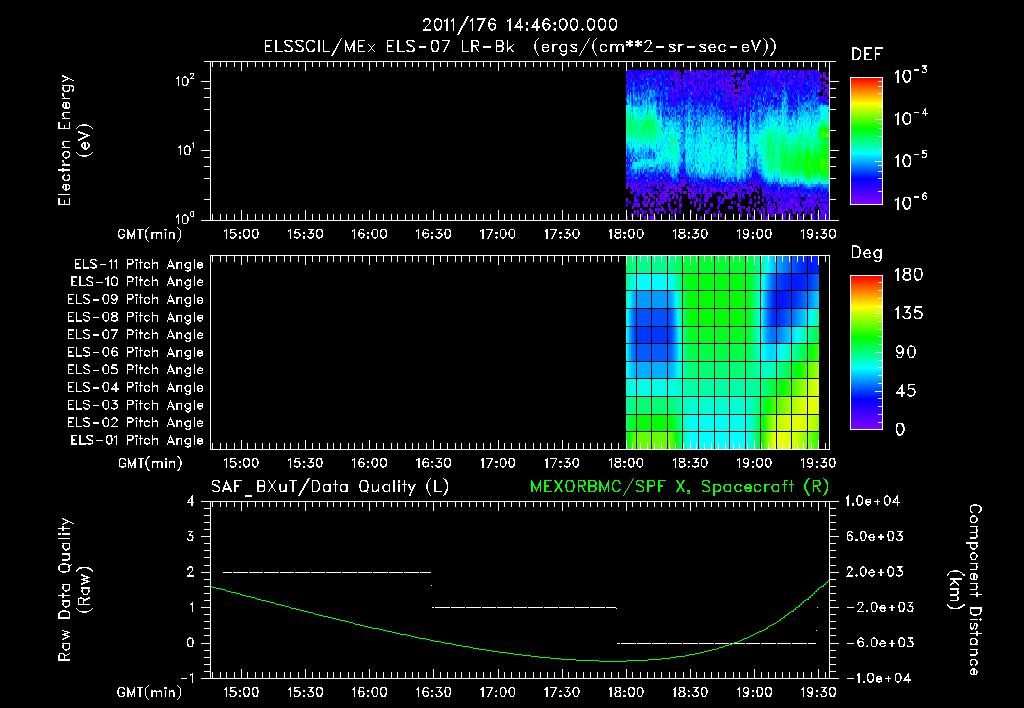Click the 10^-3 value on DEF scale
1024x708 pixels.
coord(910,75)
